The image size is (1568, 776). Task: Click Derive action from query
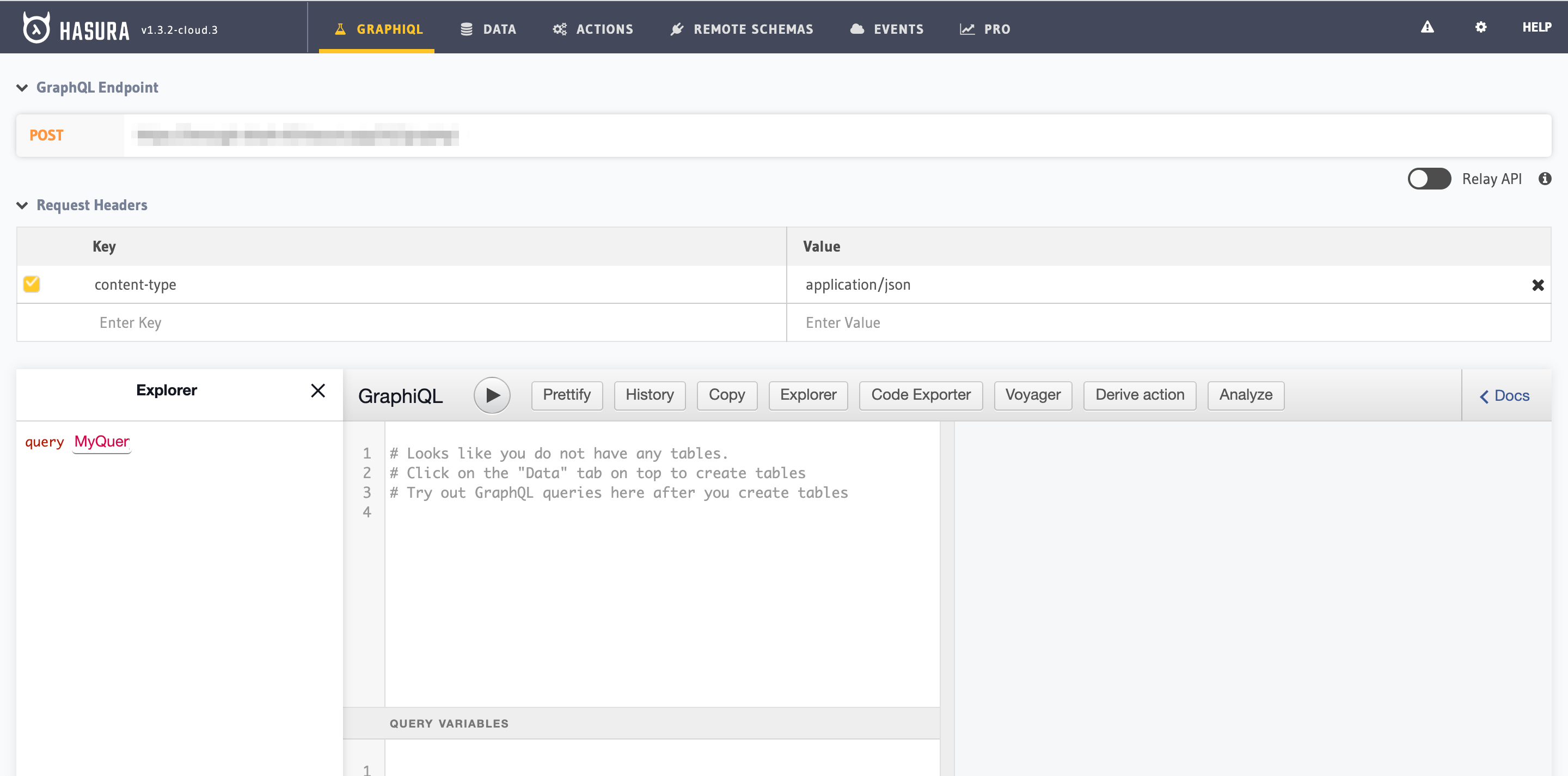click(1139, 393)
